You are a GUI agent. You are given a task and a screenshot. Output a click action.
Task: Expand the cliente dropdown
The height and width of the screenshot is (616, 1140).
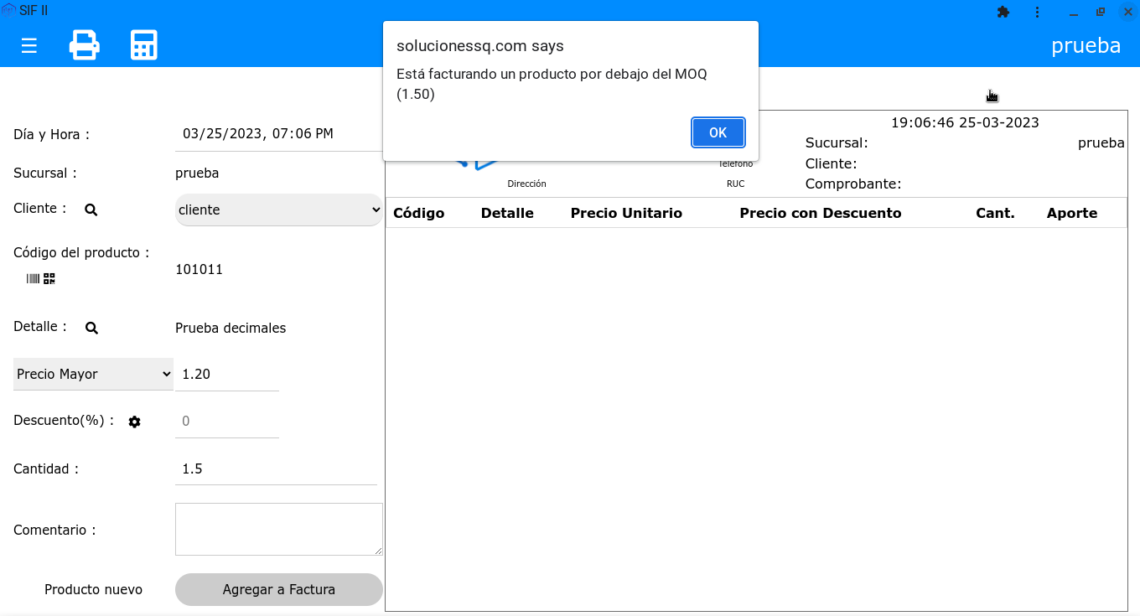click(x=279, y=210)
